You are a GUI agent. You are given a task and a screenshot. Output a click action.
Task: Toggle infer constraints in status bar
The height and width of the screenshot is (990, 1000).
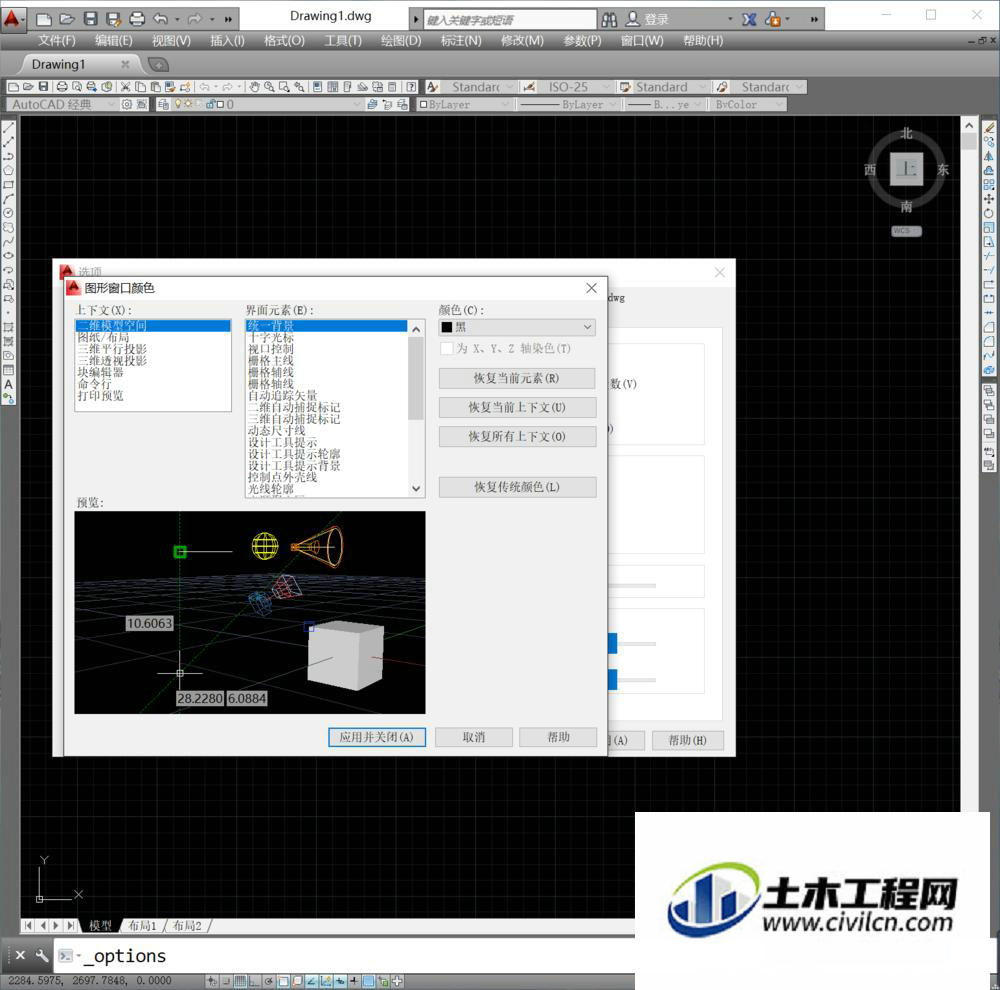click(212, 981)
